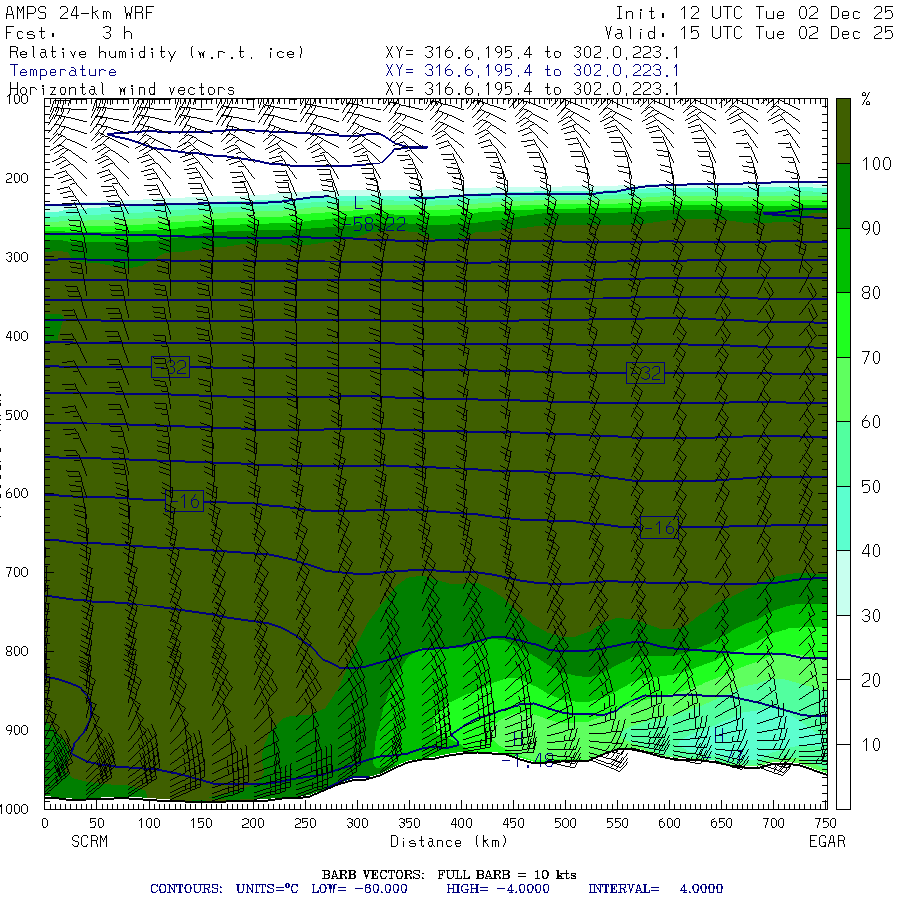Screen dimensions: 900x900
Task: Click the colorbar tick label '100'
Action: coord(876,164)
